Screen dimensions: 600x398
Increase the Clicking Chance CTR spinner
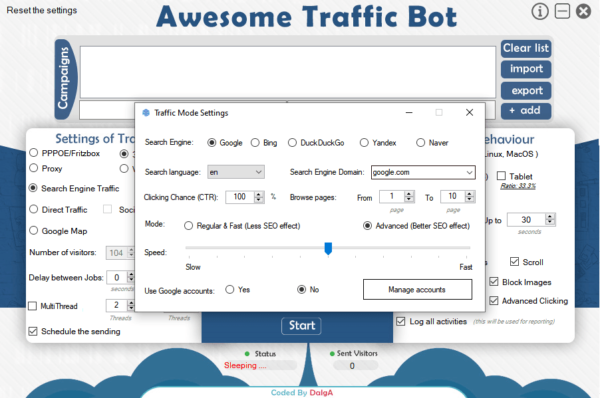259,194
